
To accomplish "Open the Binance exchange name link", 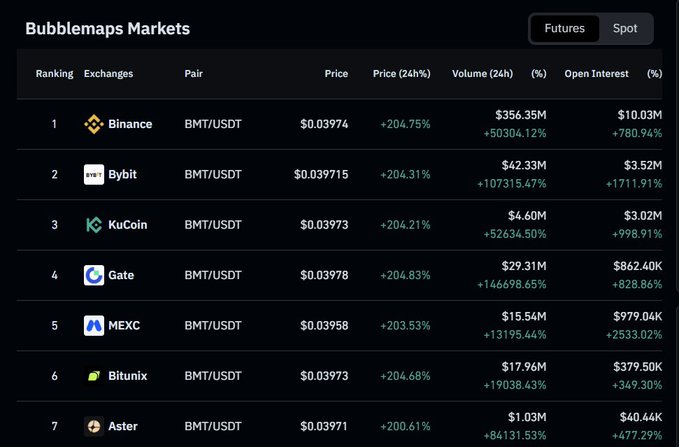I will click(130, 124).
